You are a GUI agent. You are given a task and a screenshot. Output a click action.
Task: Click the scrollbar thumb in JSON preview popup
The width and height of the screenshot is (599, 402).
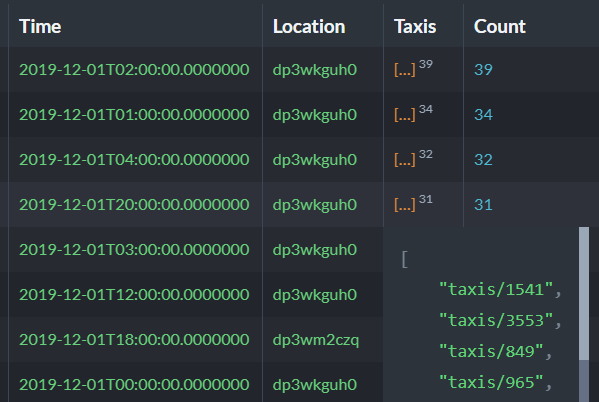tap(584, 293)
